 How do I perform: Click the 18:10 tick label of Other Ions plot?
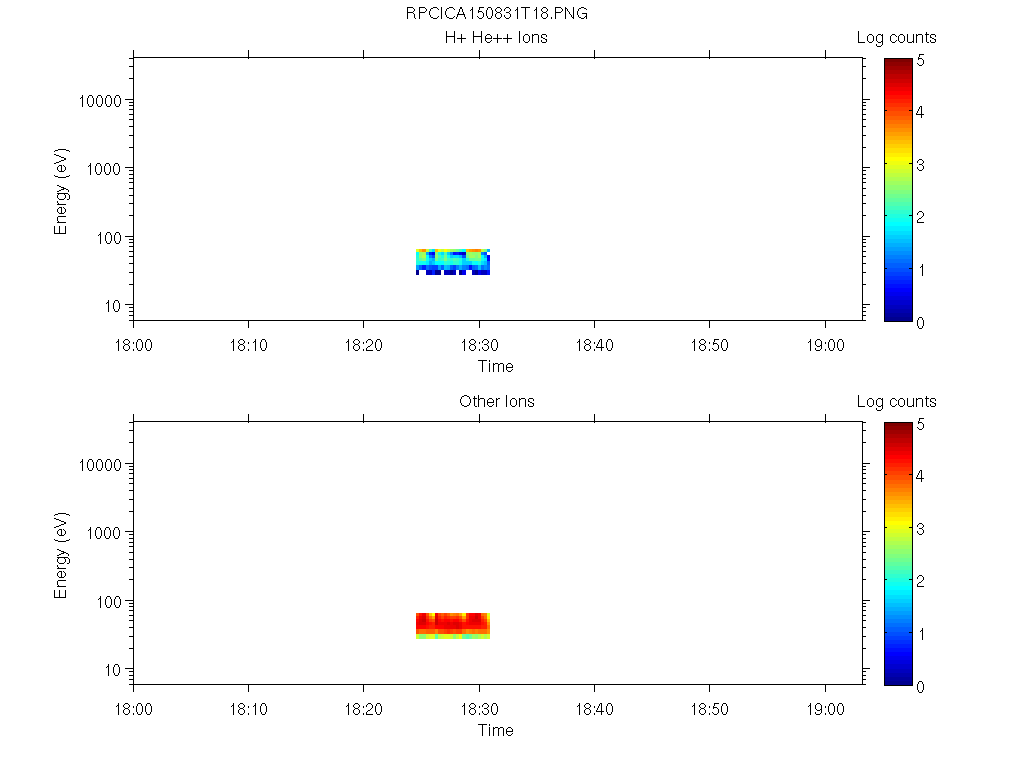coord(248,709)
